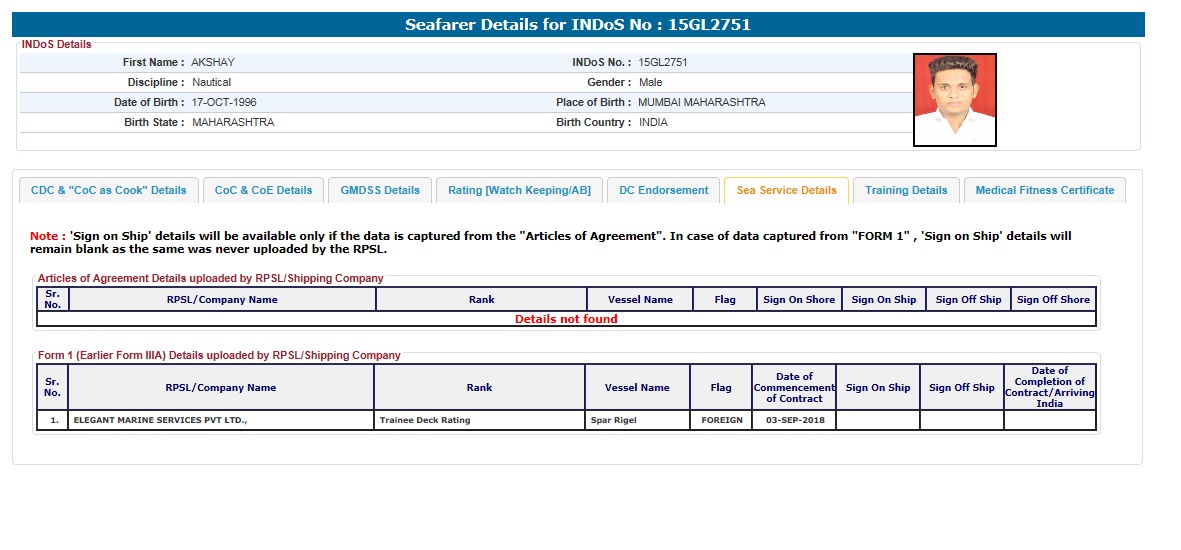
Task: Click the "Details not found" message row
Action: [x=566, y=319]
